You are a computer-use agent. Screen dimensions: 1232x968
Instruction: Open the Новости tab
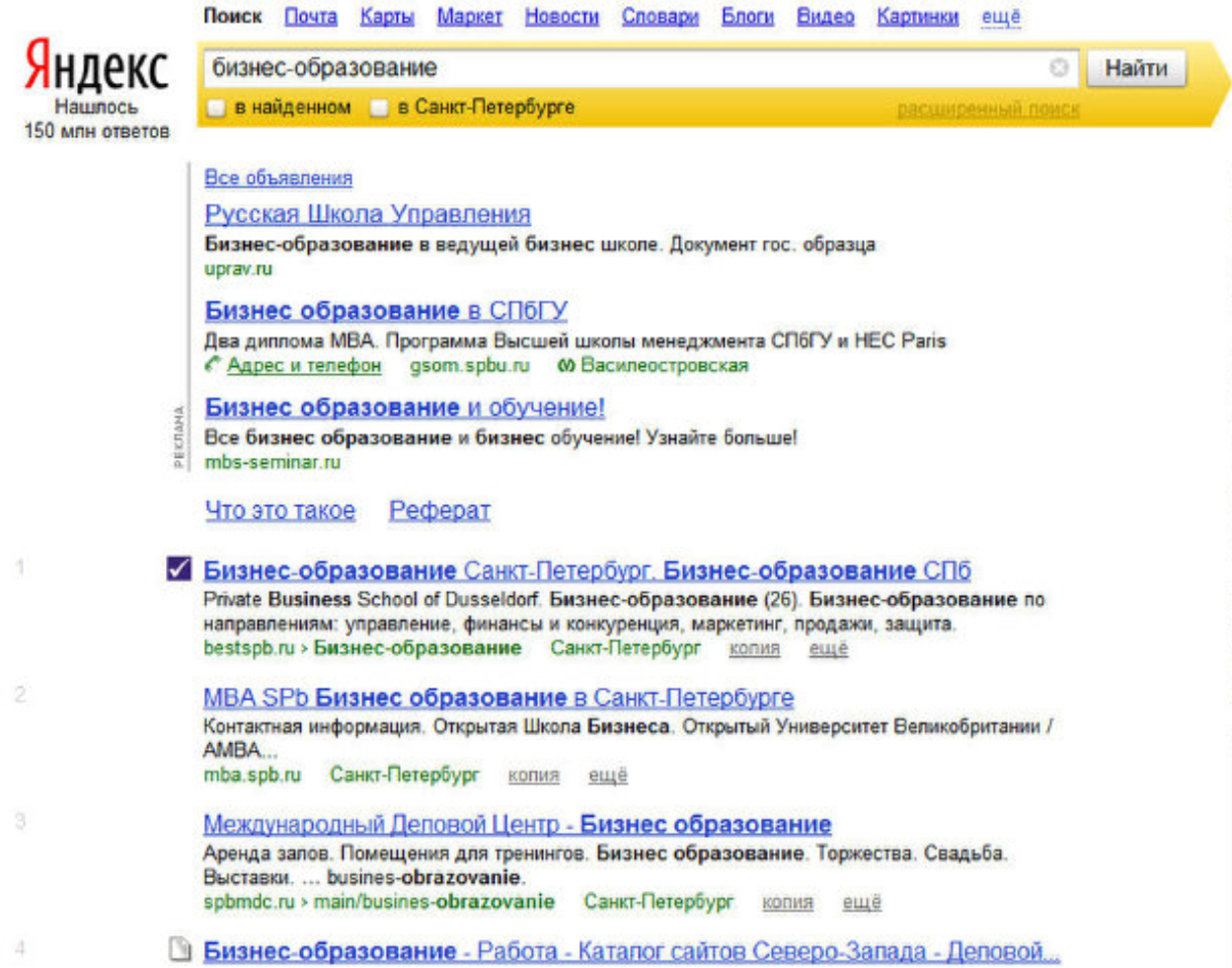pos(562,17)
